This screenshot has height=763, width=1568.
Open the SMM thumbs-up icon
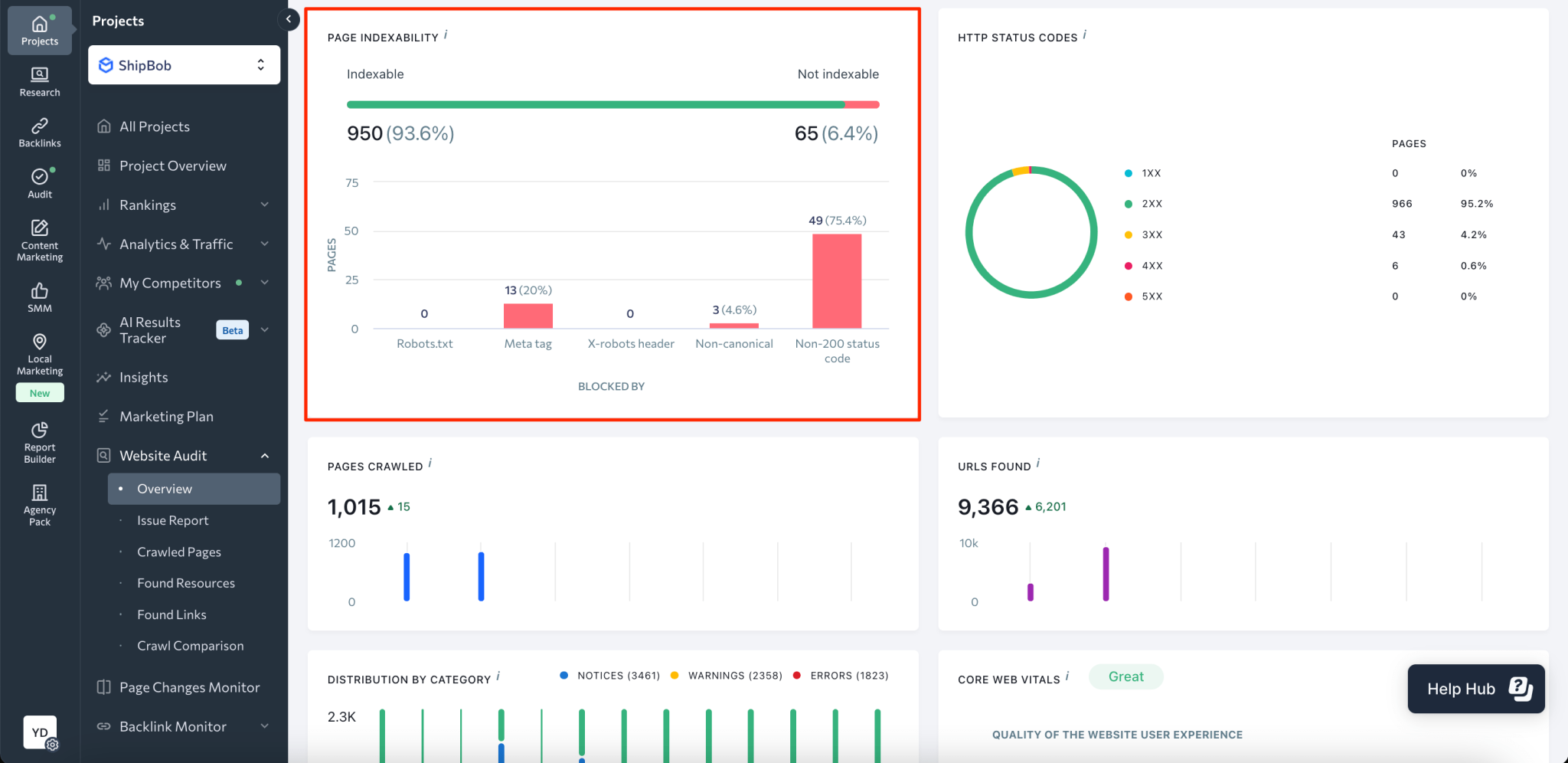click(39, 297)
